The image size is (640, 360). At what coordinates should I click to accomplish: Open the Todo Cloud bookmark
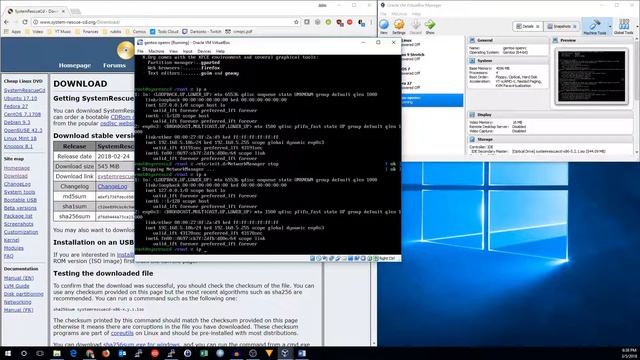click(164, 31)
